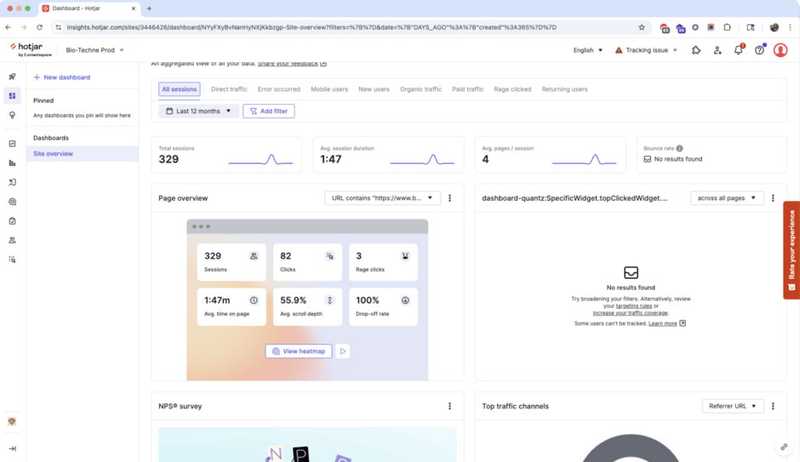
Task: Open the bar chart trends icon in sidebar
Action: (12, 163)
